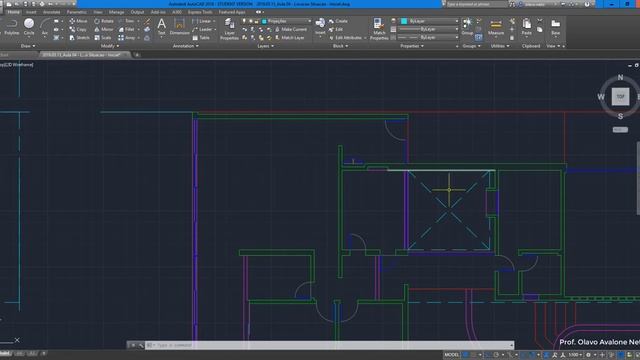Click Make Current layer button

click(x=291, y=29)
